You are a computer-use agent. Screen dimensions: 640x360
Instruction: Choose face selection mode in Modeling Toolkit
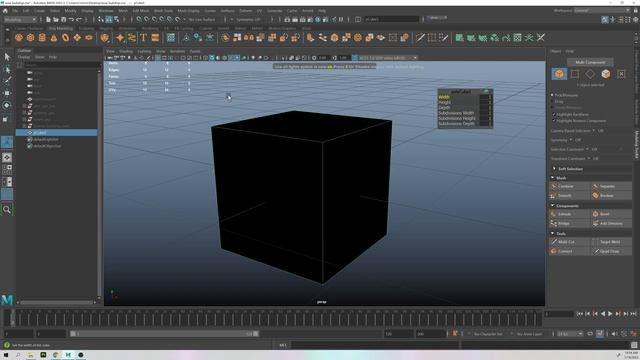(x=606, y=74)
